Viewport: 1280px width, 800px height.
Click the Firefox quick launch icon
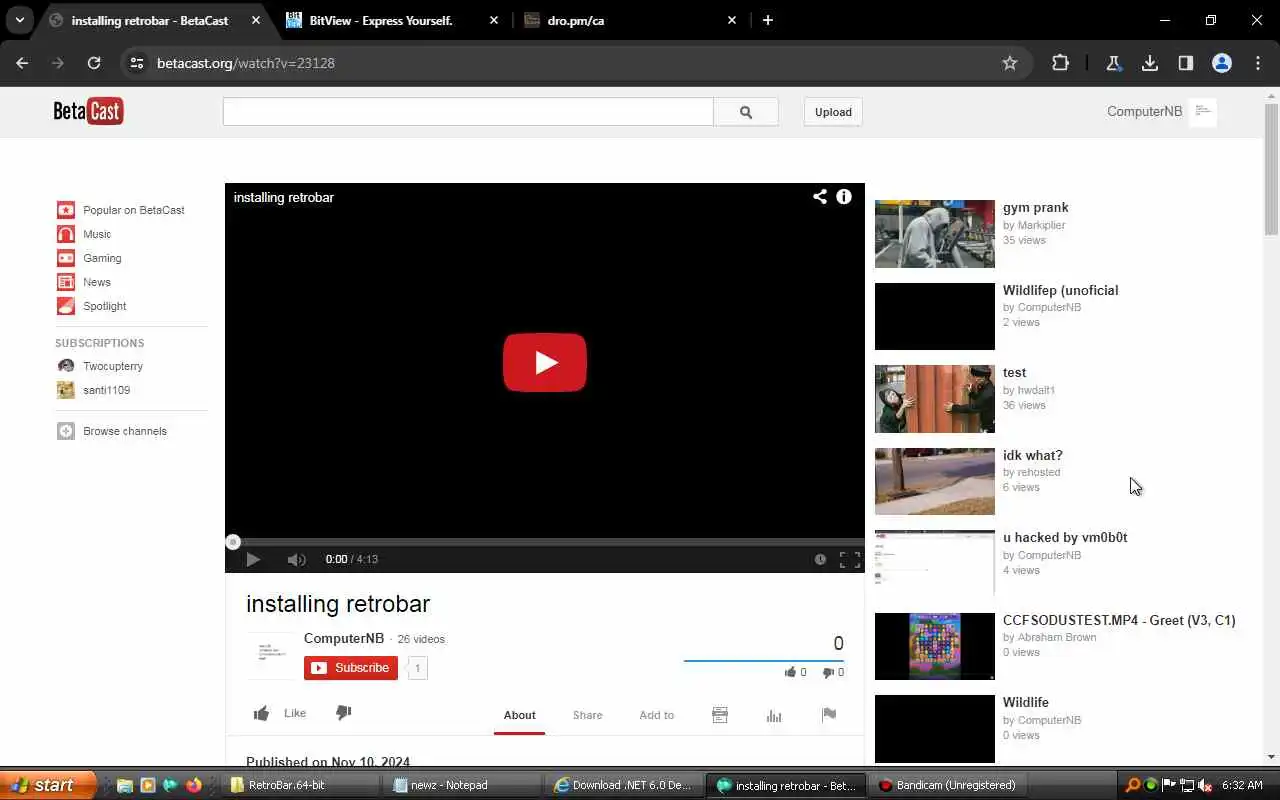pos(194,785)
